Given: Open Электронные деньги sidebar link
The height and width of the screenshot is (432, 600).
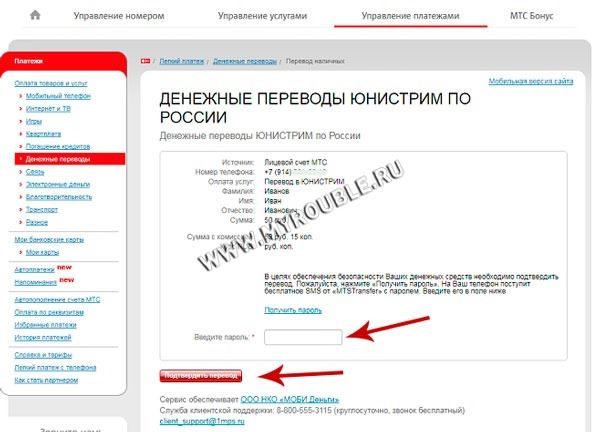Looking at the screenshot, I should (58, 184).
